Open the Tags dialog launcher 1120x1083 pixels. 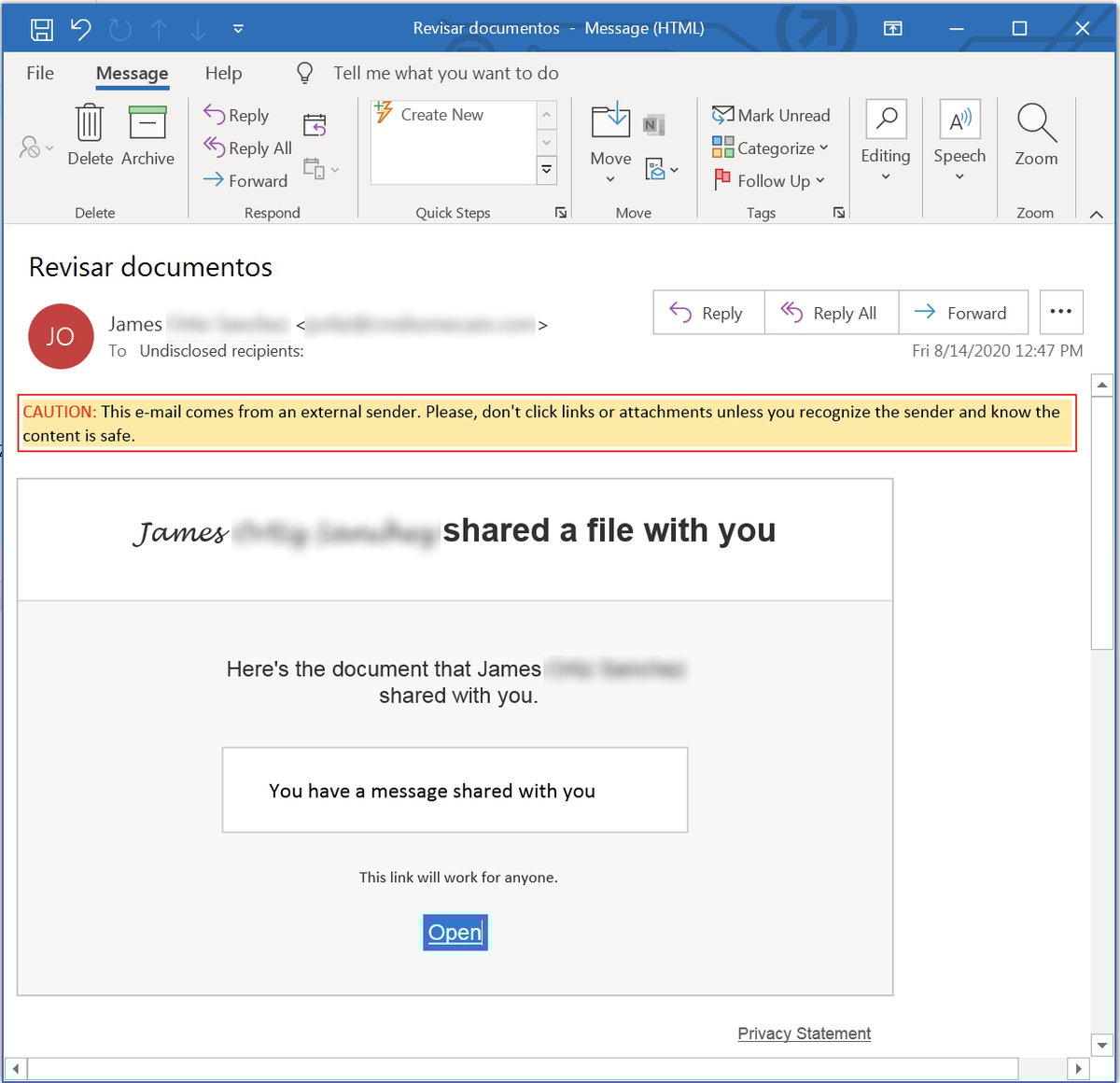pyautogui.click(x=838, y=212)
